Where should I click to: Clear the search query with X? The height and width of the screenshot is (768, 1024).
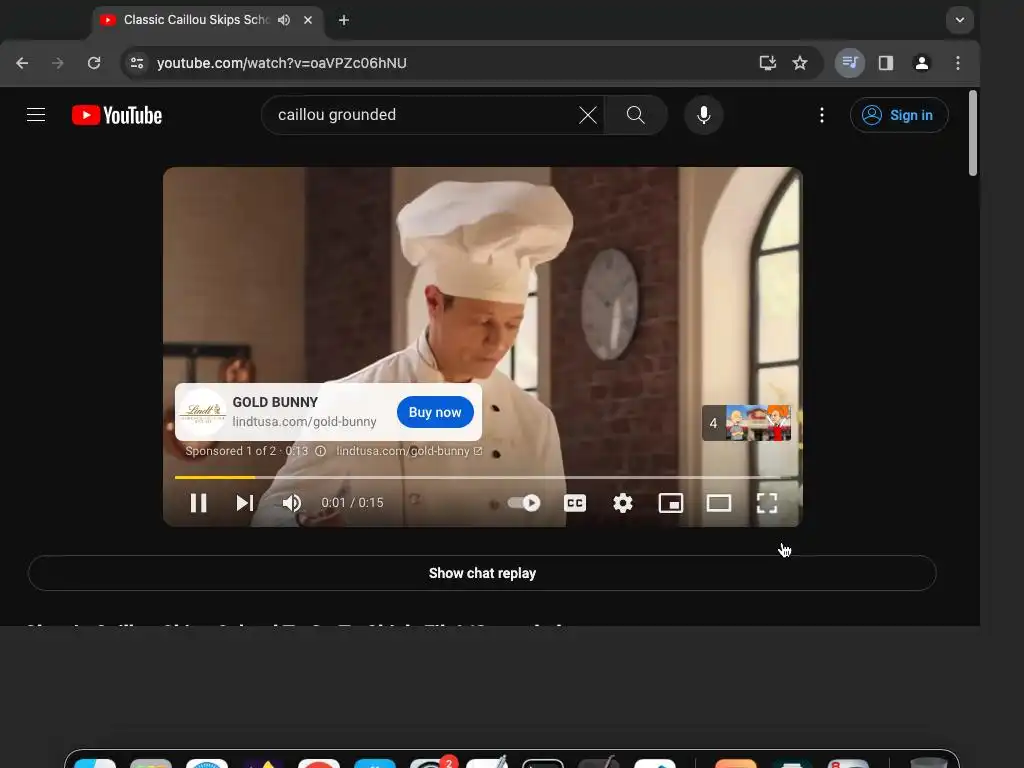588,115
